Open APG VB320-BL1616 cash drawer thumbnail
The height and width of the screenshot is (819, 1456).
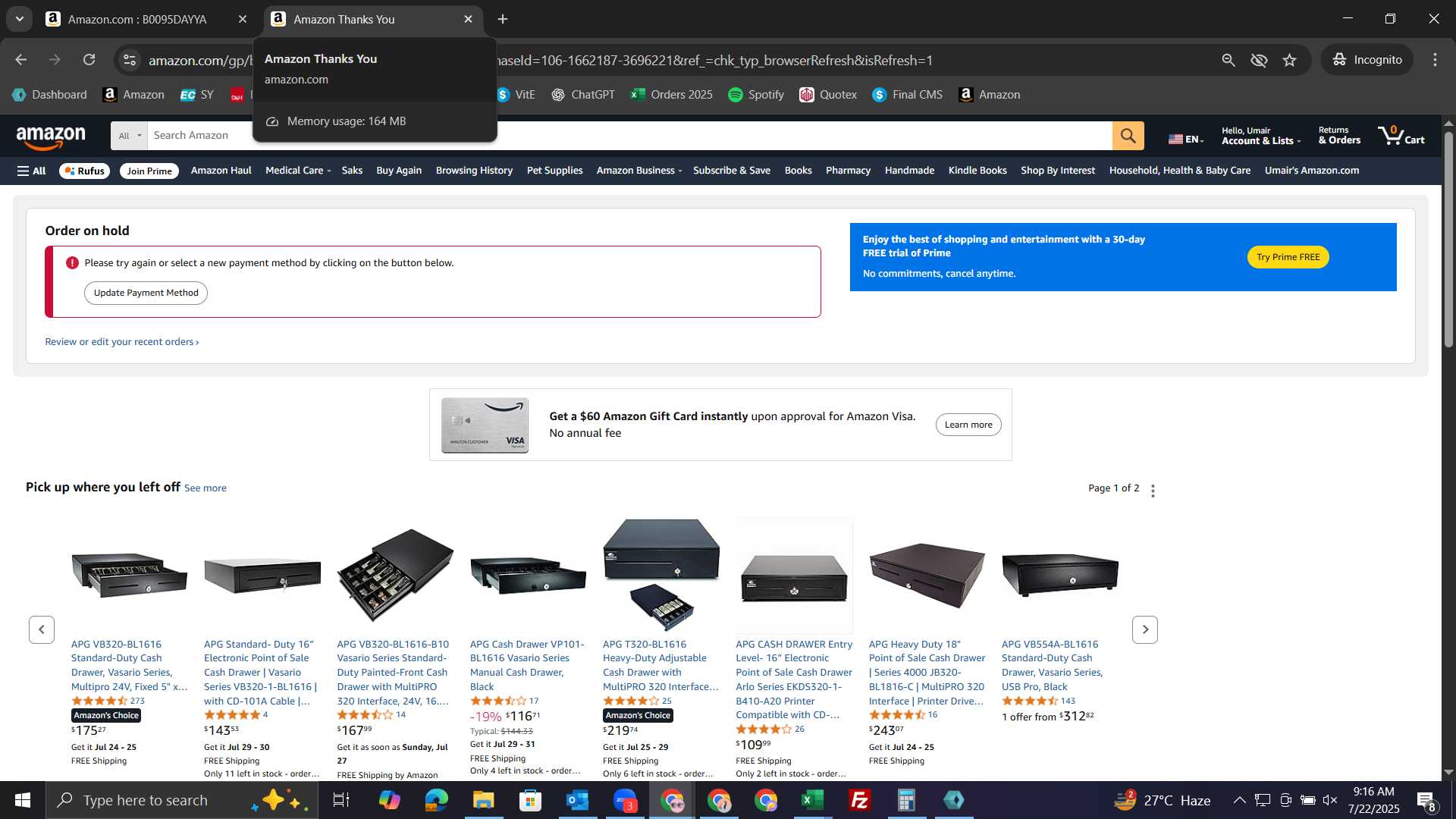point(129,576)
